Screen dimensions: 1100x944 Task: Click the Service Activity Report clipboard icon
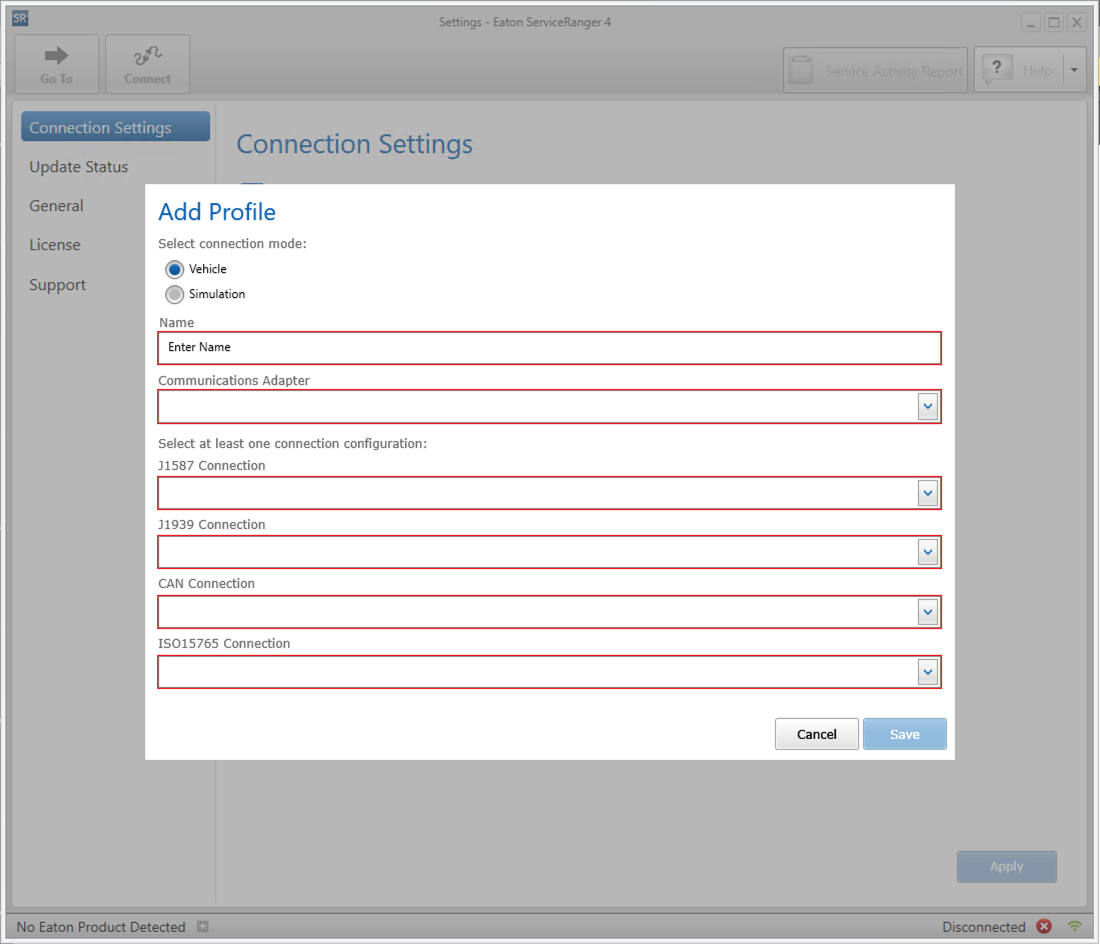click(800, 69)
